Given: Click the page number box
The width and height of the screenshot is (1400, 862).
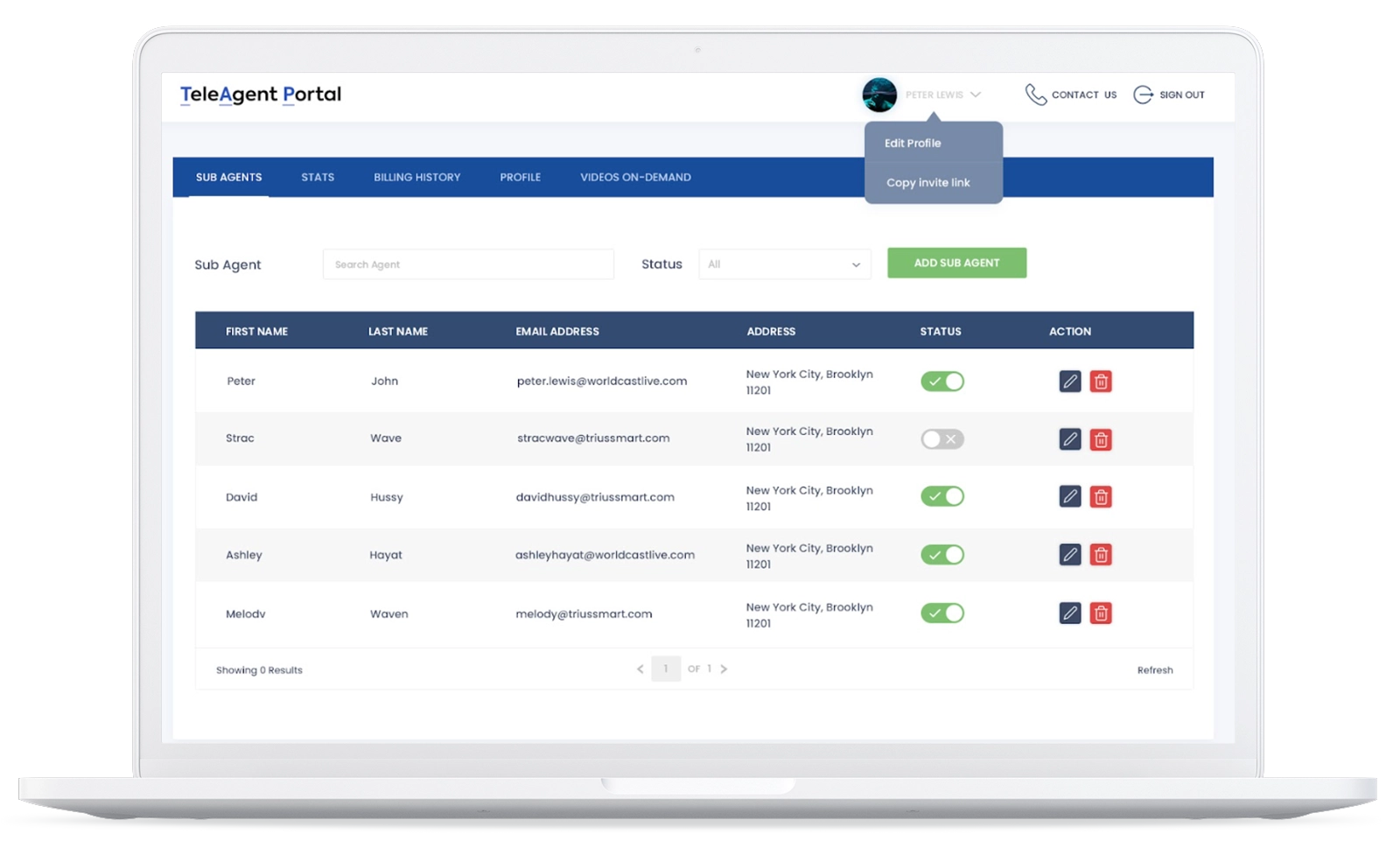Looking at the screenshot, I should coord(666,669).
